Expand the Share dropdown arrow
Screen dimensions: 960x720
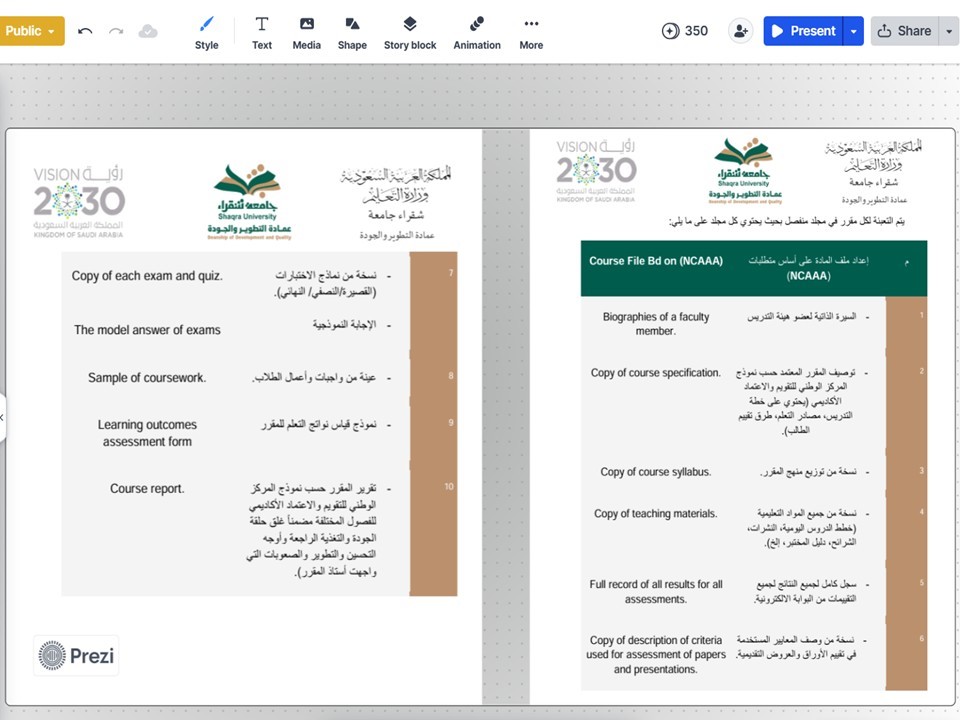tap(948, 31)
